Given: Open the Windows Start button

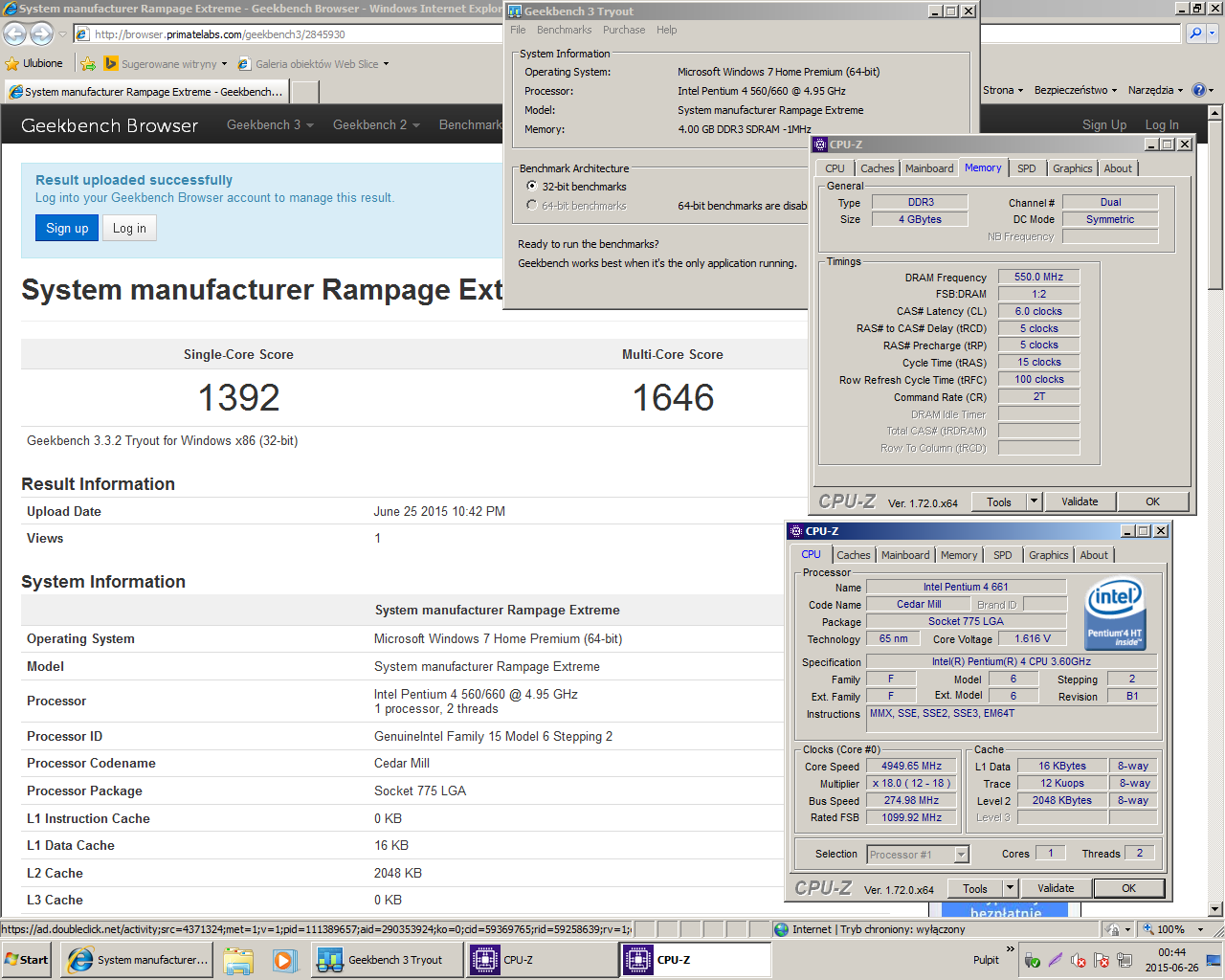Looking at the screenshot, I should (27, 960).
